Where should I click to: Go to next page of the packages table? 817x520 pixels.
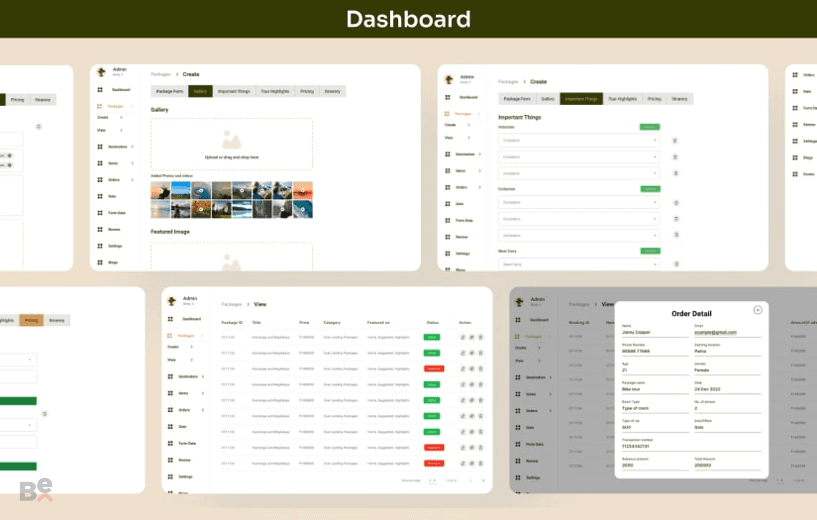pos(483,480)
